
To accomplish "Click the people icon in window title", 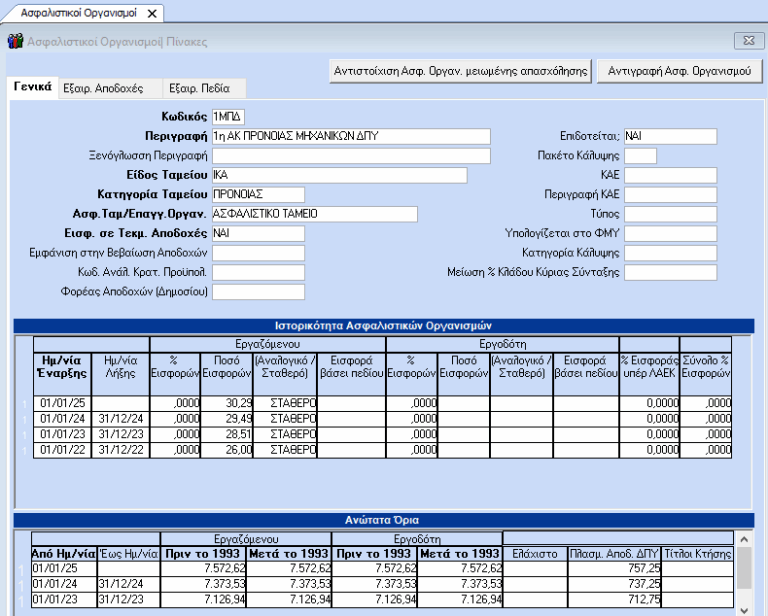I will point(16,41).
